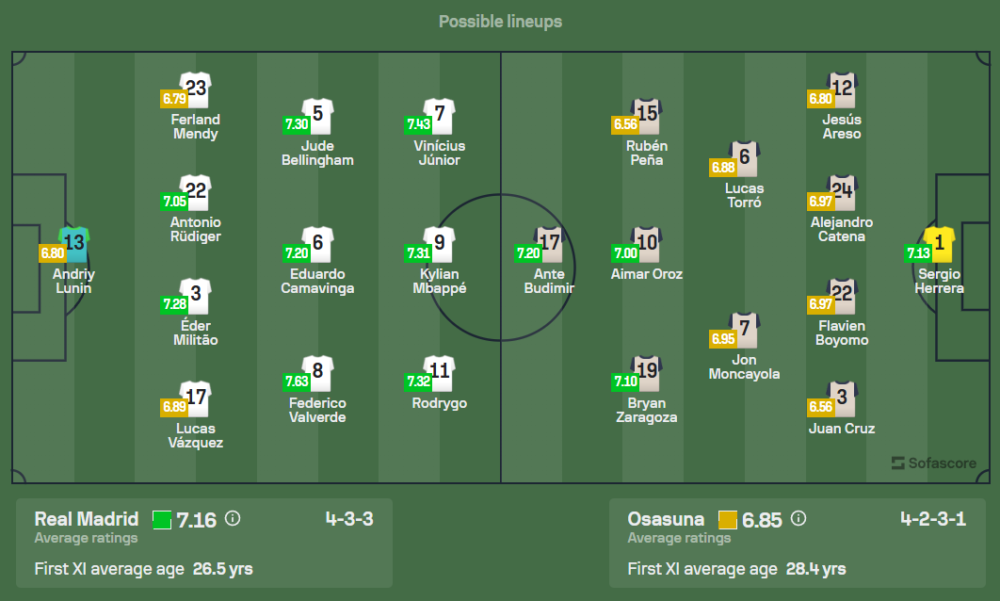Click the Real Madrid team name
Viewport: 1000px width, 601px height.
86,519
